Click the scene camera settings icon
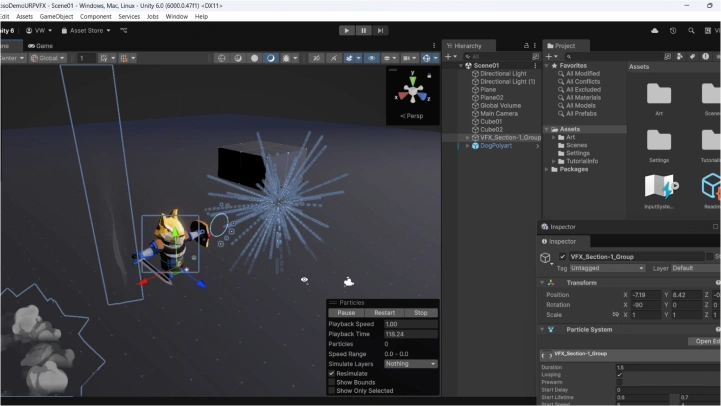Screen dimensions: 721x406 click(x=406, y=58)
